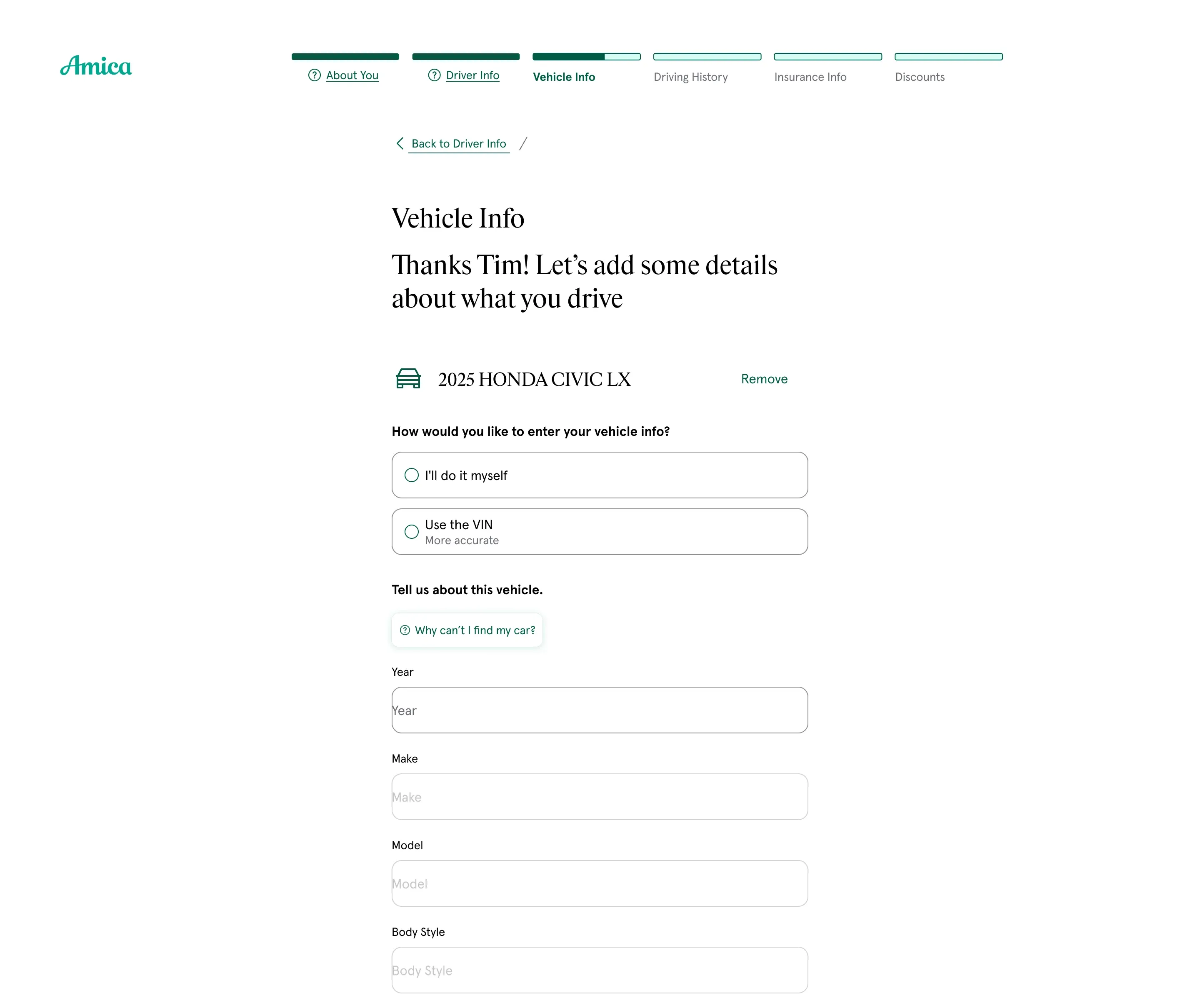Click the More accurate subtext
Viewport: 1200px width, 1008px height.
pyautogui.click(x=462, y=540)
